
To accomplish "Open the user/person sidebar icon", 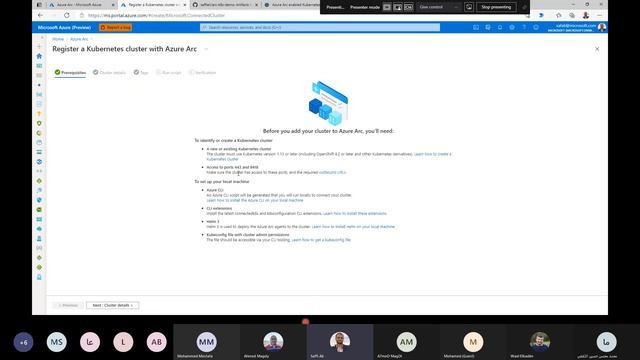I will 39,238.
